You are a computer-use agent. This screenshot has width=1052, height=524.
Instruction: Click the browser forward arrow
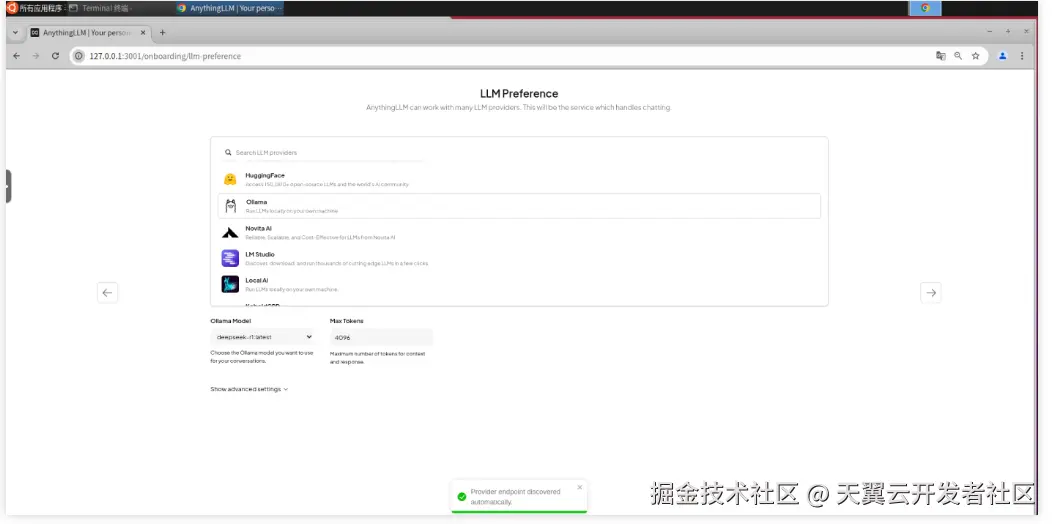(x=36, y=56)
